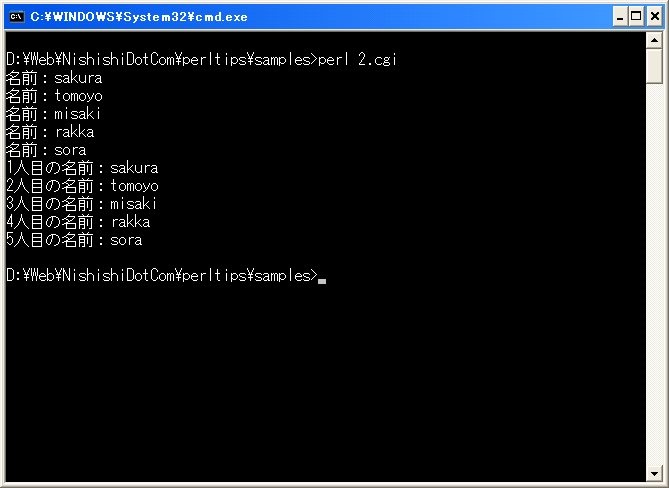Click the blinking cursor at the last prompt
The width and height of the screenshot is (669, 488).
pos(322,281)
